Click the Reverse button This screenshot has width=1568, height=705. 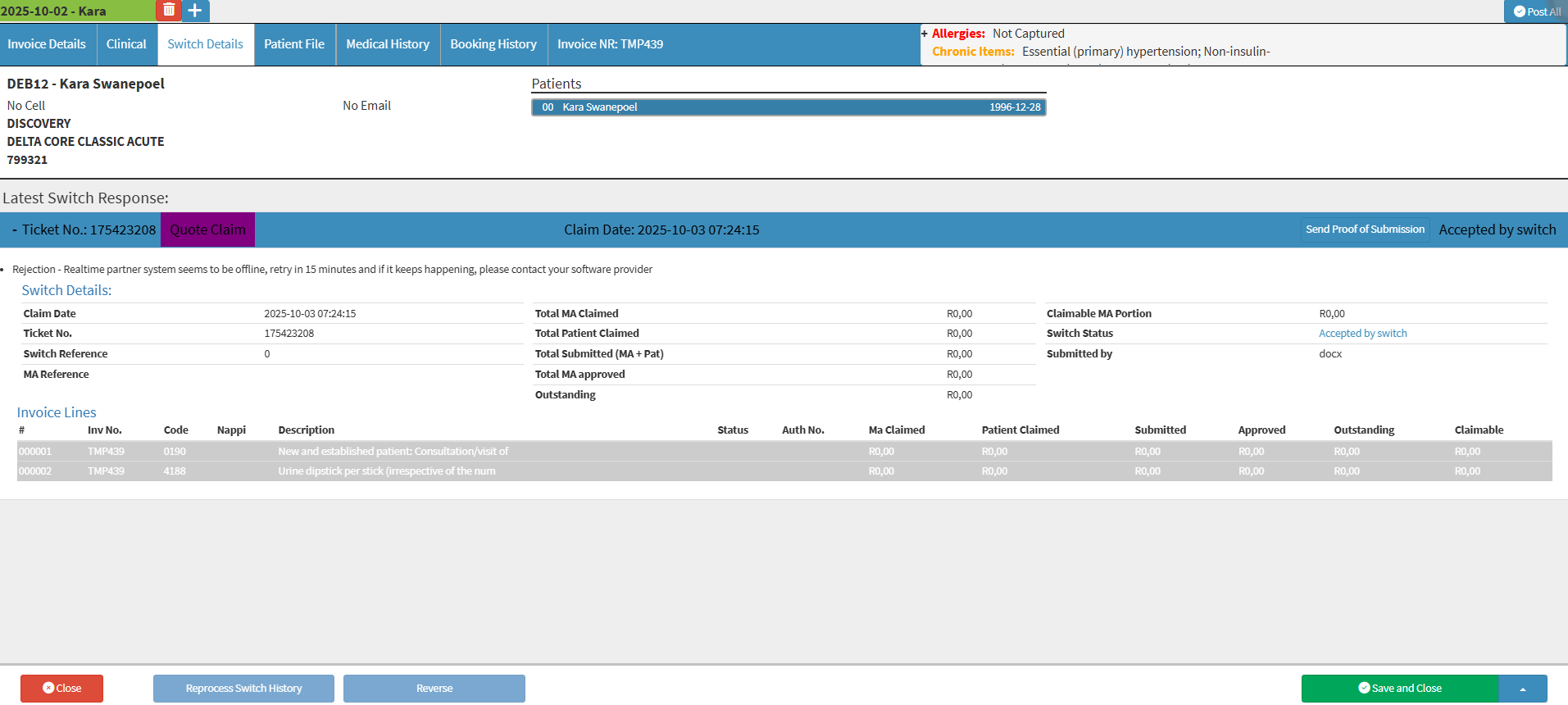(434, 689)
